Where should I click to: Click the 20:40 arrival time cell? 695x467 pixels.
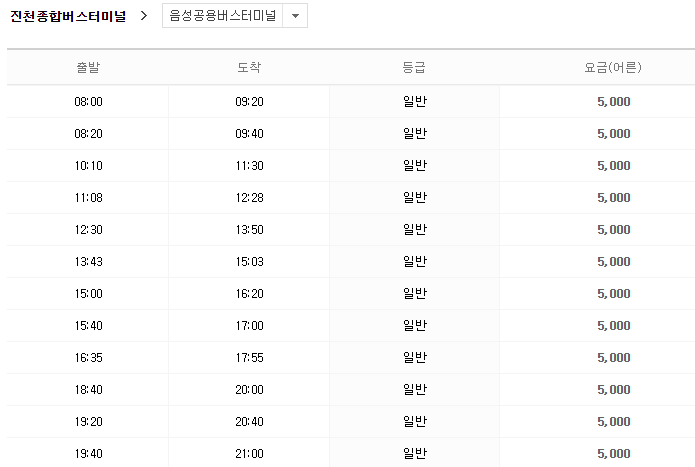coord(249,422)
